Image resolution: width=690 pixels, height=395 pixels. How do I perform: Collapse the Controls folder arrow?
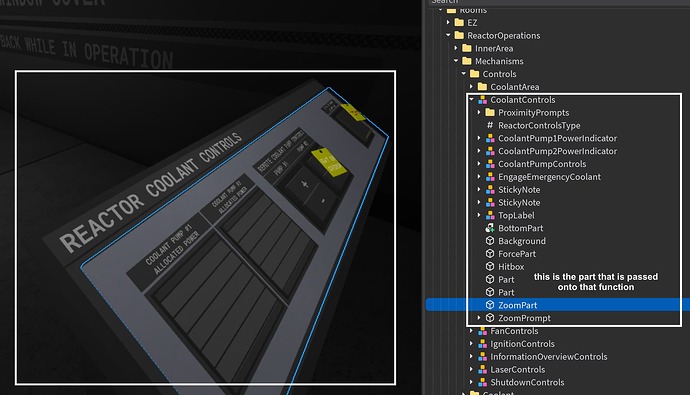coord(464,74)
